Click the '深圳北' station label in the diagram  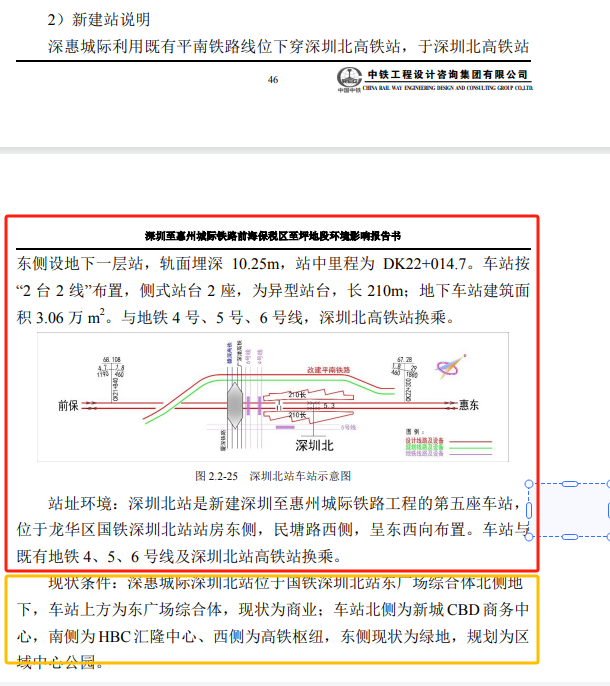(315, 445)
